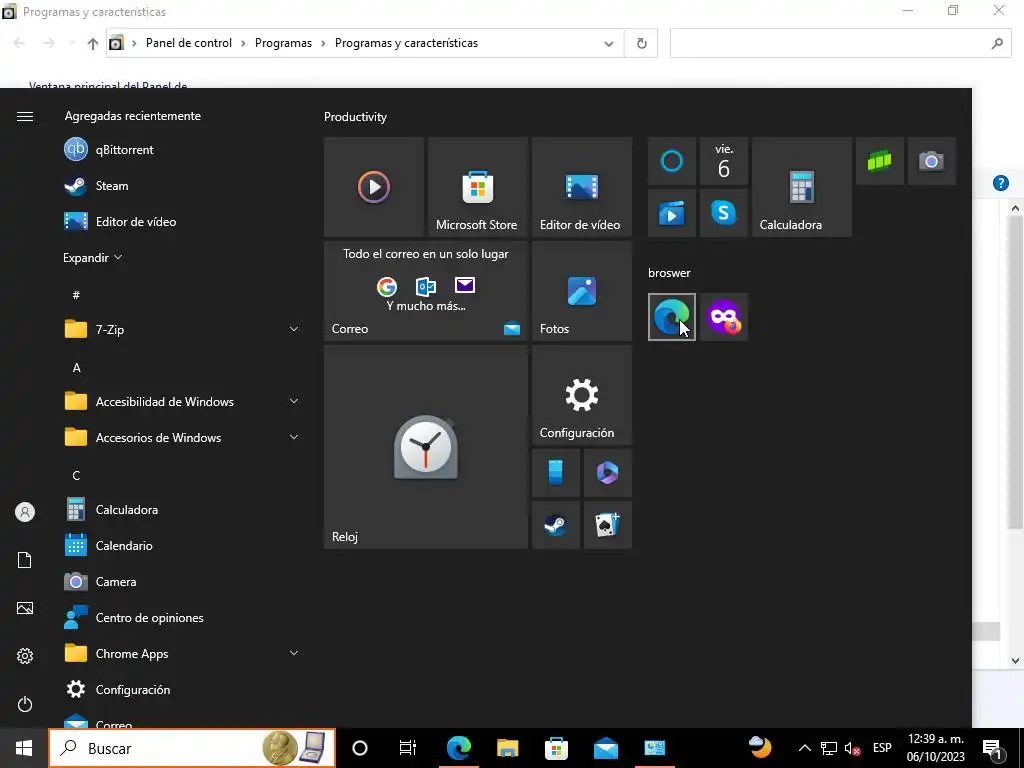Viewport: 1024px width, 768px height.
Task: Open the help question mark icon
Action: 1000,183
